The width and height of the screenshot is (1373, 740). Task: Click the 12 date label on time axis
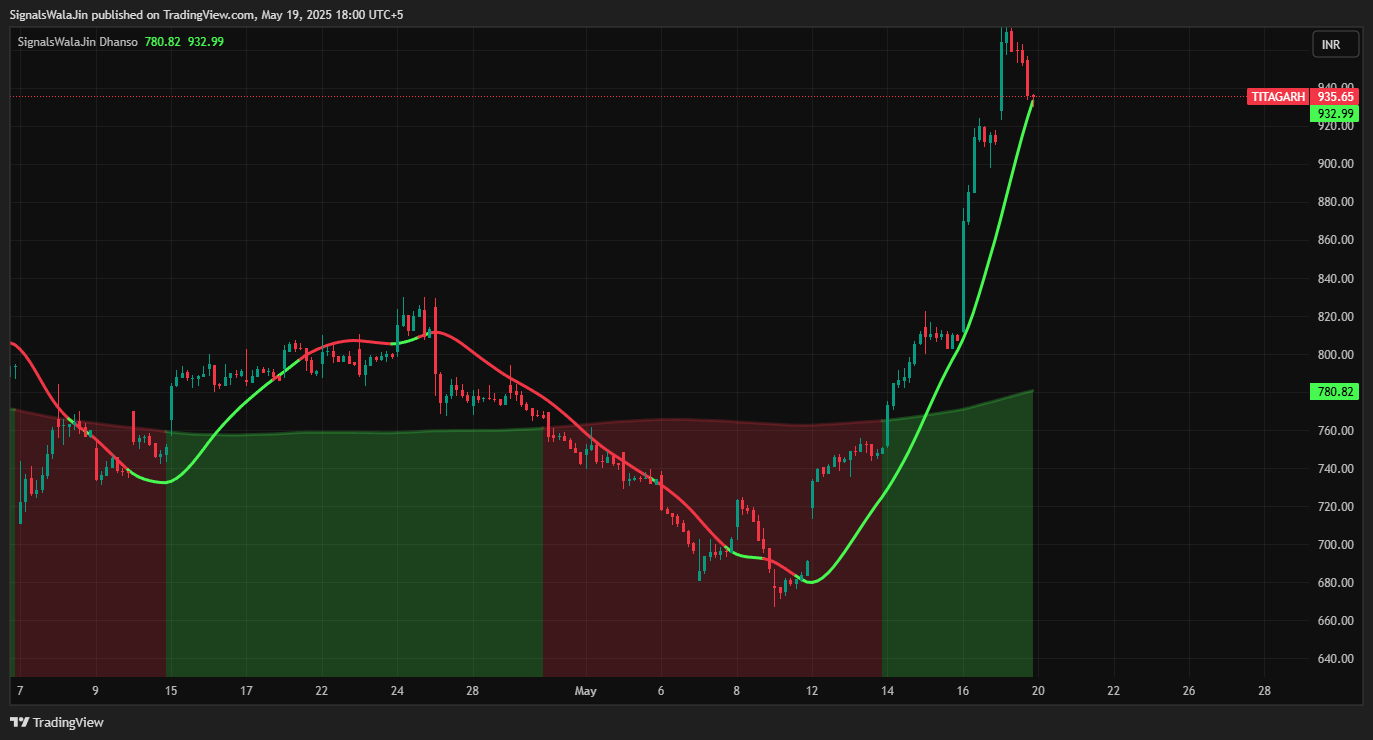pyautogui.click(x=812, y=691)
